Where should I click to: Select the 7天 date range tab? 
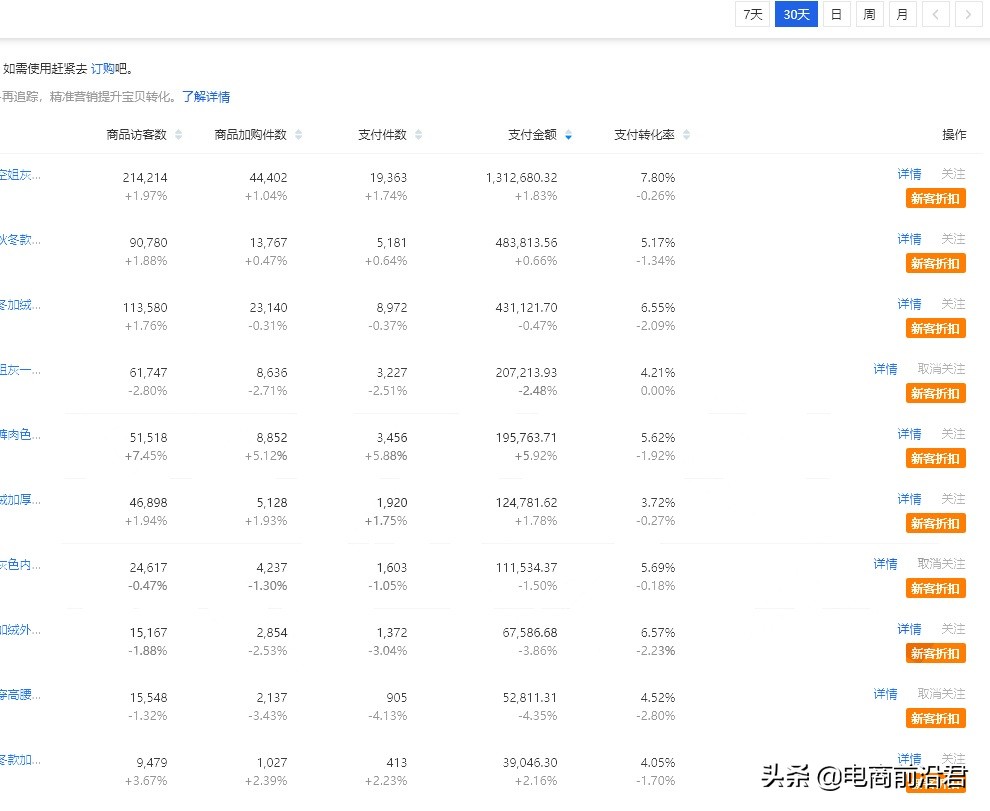[752, 15]
